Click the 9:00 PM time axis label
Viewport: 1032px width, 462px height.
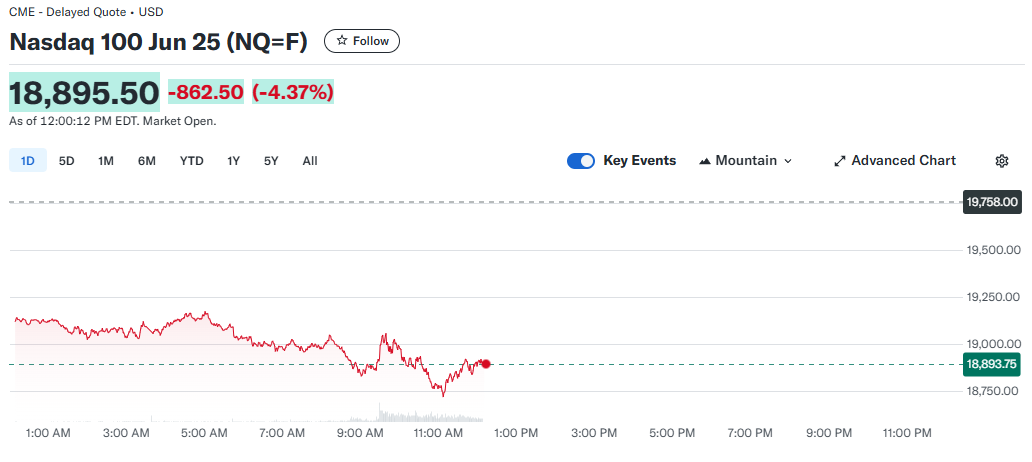(x=829, y=433)
